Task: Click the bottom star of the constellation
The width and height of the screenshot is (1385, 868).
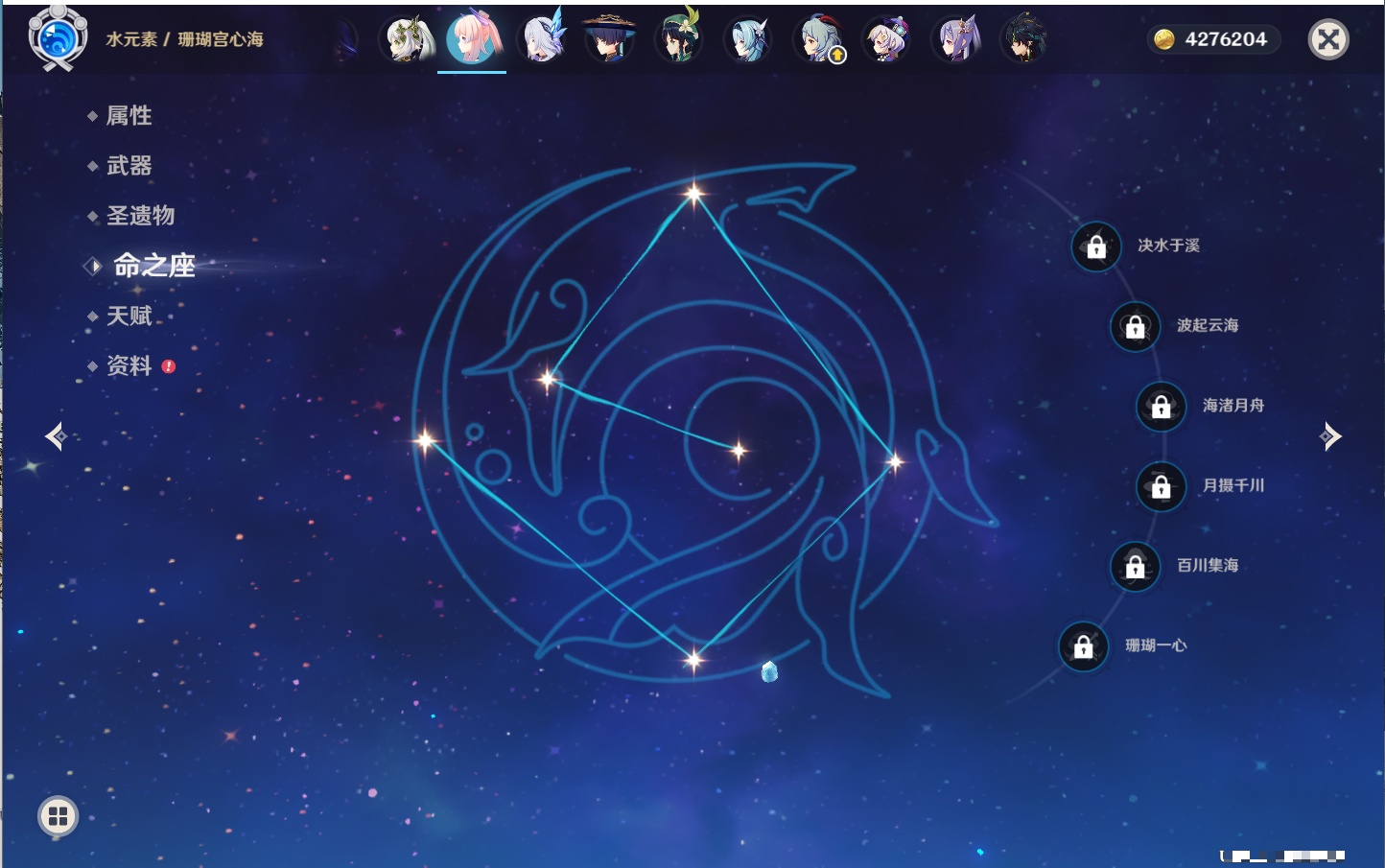Action: (x=693, y=658)
